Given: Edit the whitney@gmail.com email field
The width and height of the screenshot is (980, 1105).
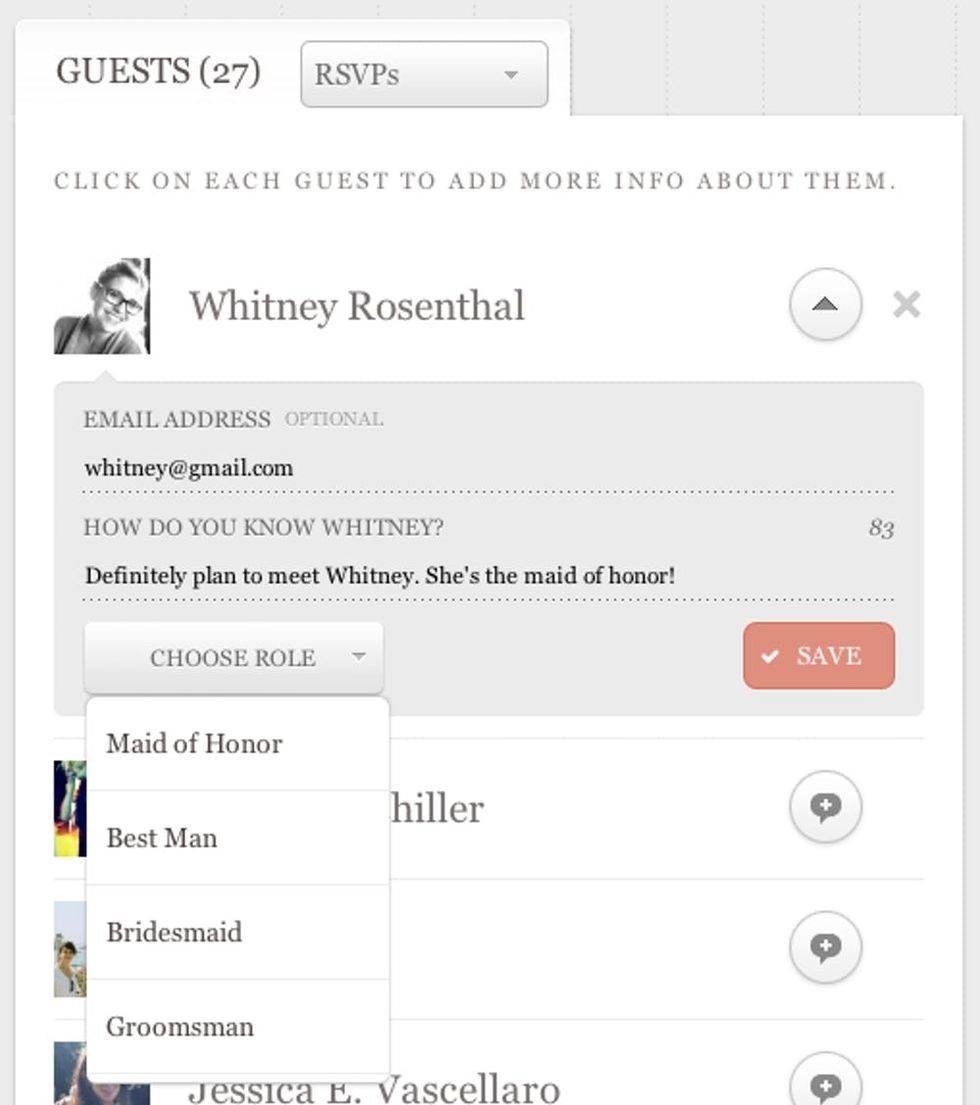Looking at the screenshot, I should click(x=488, y=469).
